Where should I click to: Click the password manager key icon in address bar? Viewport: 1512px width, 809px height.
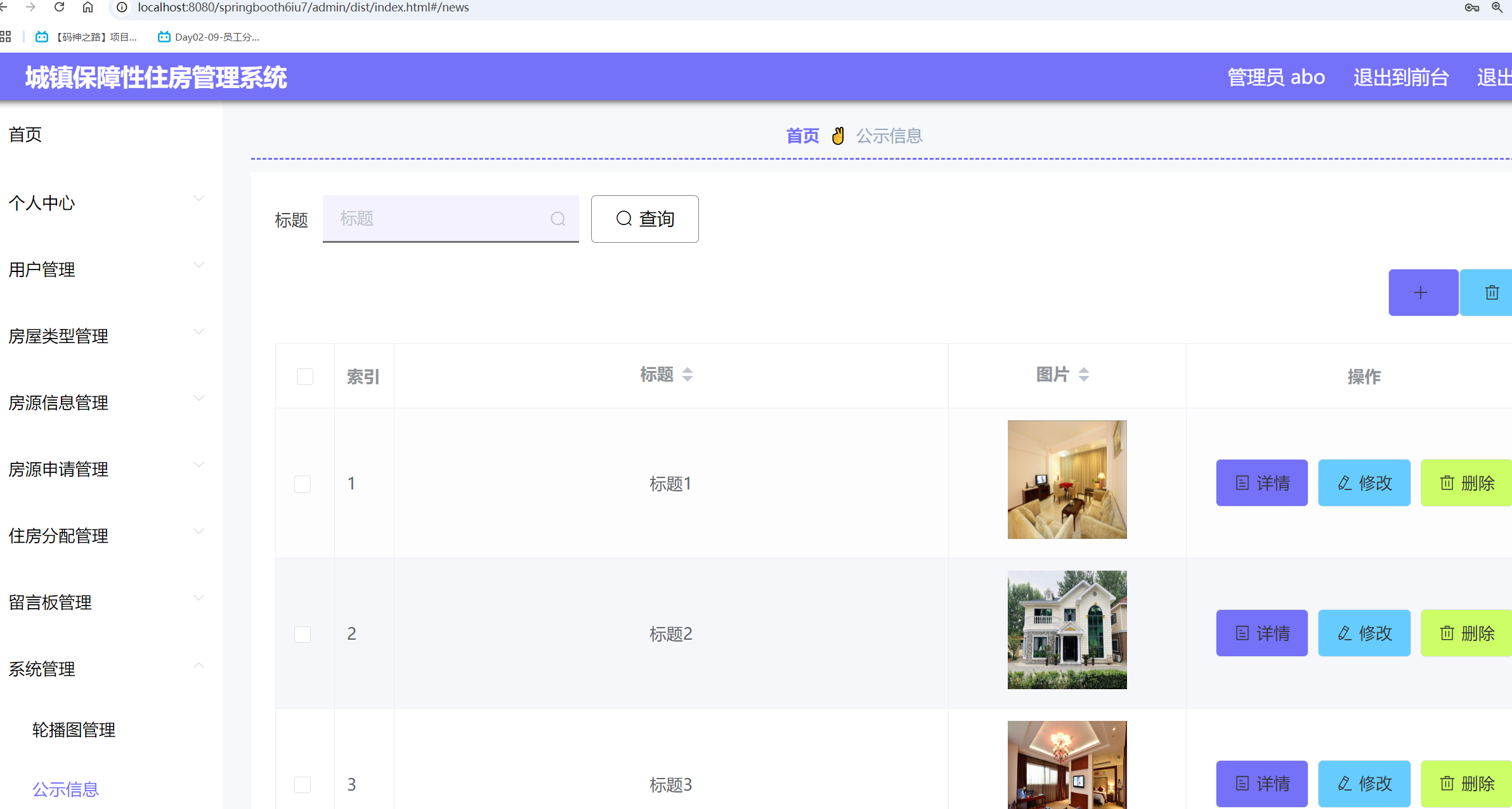click(x=1473, y=8)
